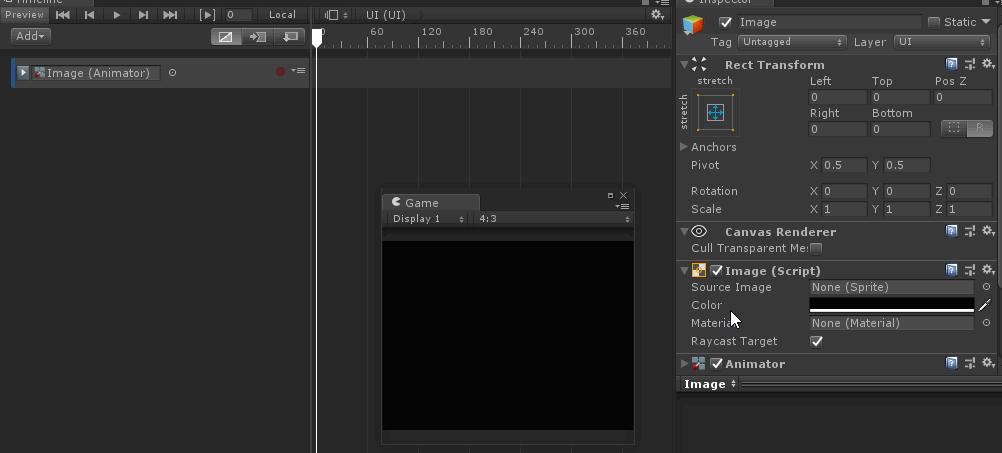Viewport: 1002px width, 453px height.
Task: Select the ripple edit mode icon
Action: point(258,37)
